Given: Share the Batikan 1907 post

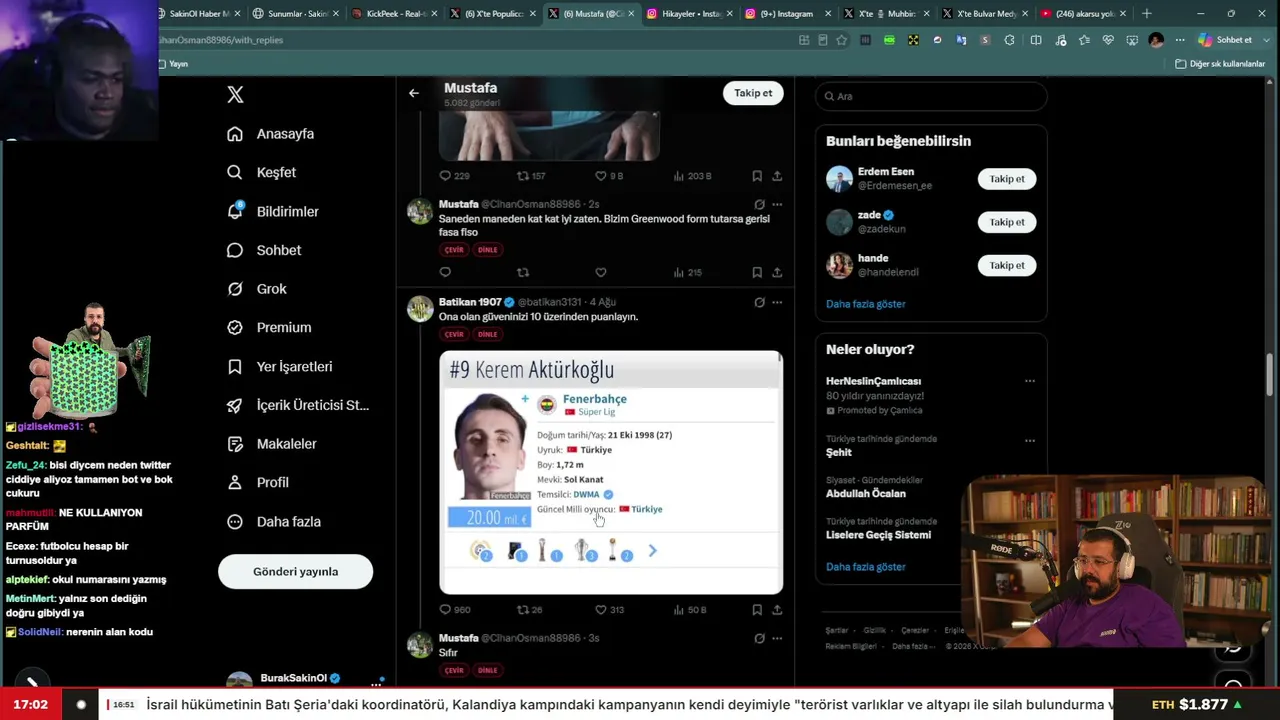Looking at the screenshot, I should pyautogui.click(x=777, y=610).
